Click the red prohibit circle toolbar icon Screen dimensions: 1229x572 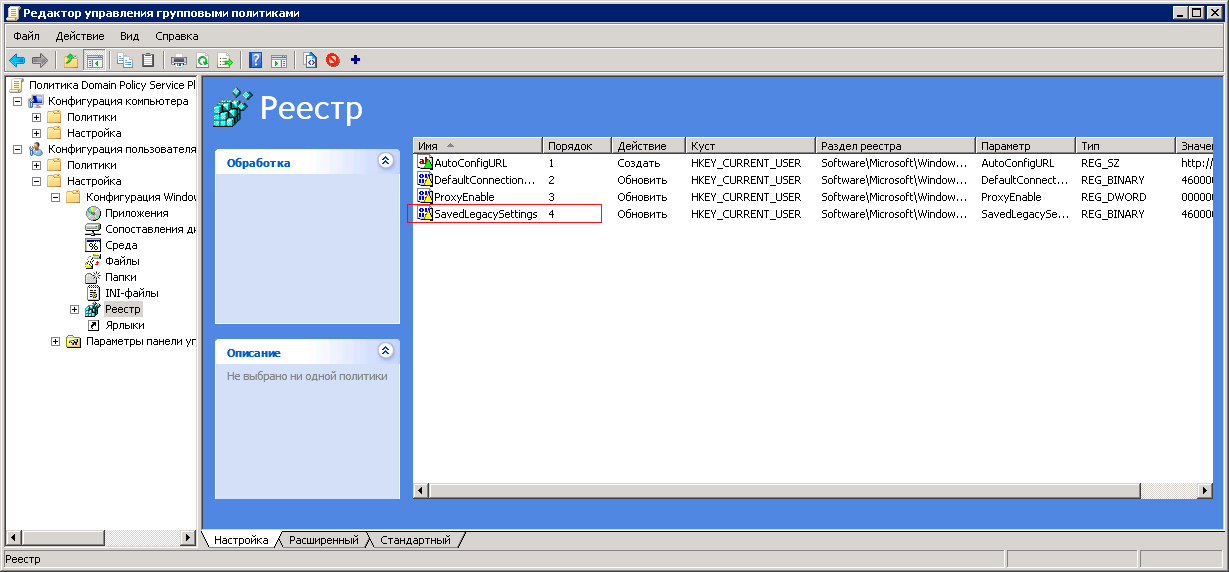(333, 60)
